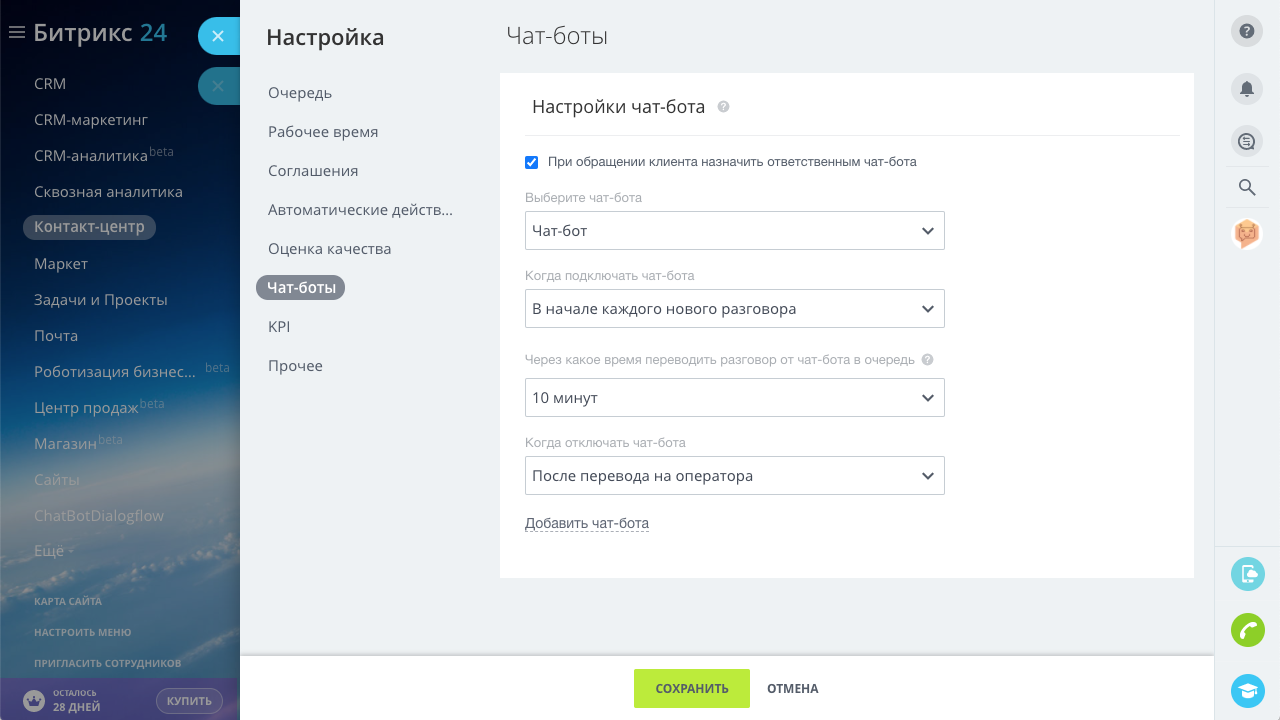This screenshot has height=720, width=1280.
Task: Select Оценка качества in settings menu
Action: 329,249
